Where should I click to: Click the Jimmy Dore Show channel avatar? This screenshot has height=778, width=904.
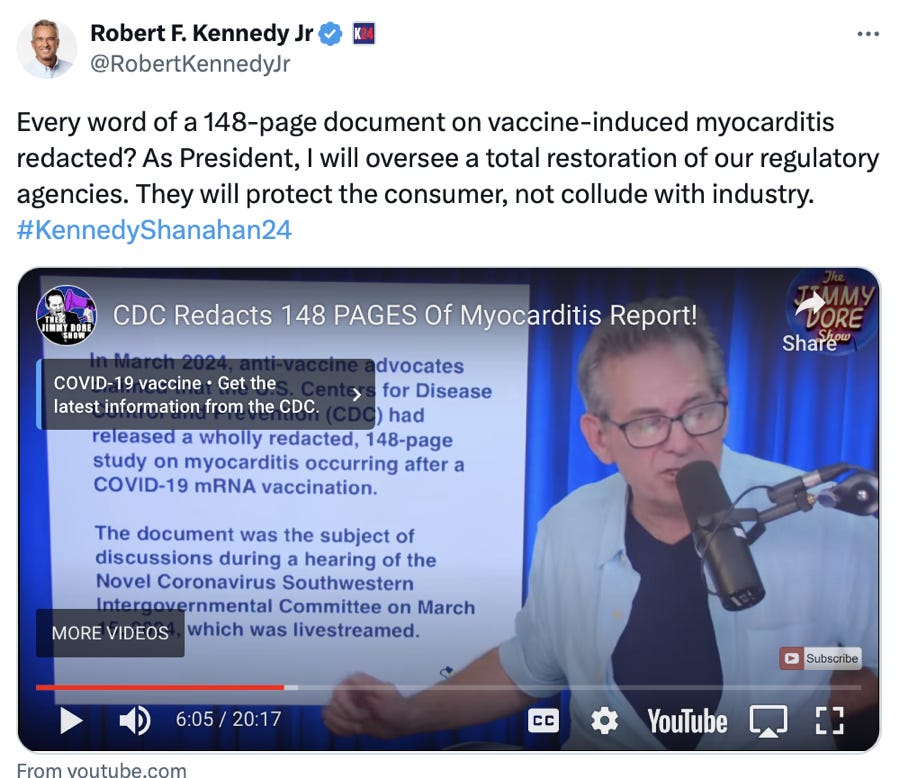pyautogui.click(x=66, y=315)
